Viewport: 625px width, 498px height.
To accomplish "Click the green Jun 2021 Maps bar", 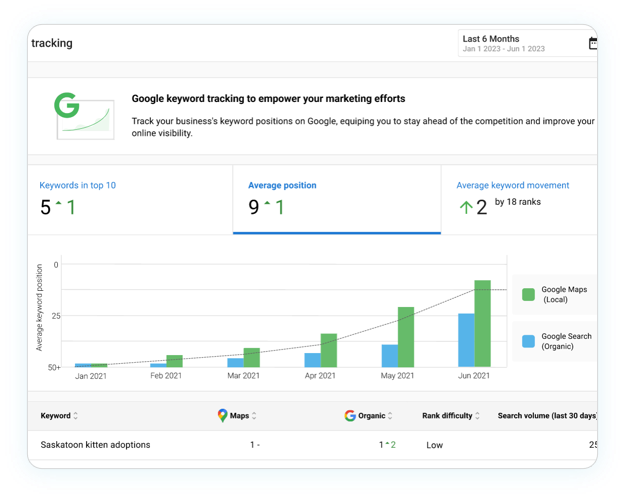I will [482, 323].
